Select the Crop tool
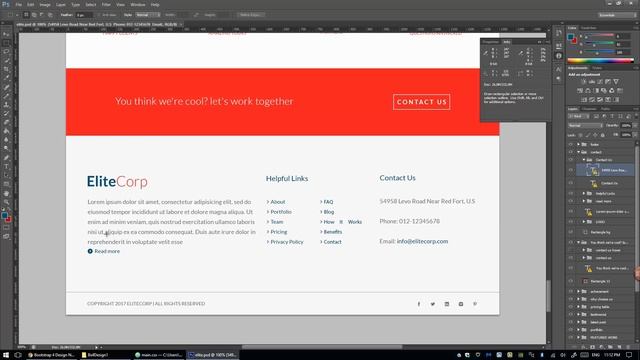Screen dimensions: 640x360 [6, 69]
